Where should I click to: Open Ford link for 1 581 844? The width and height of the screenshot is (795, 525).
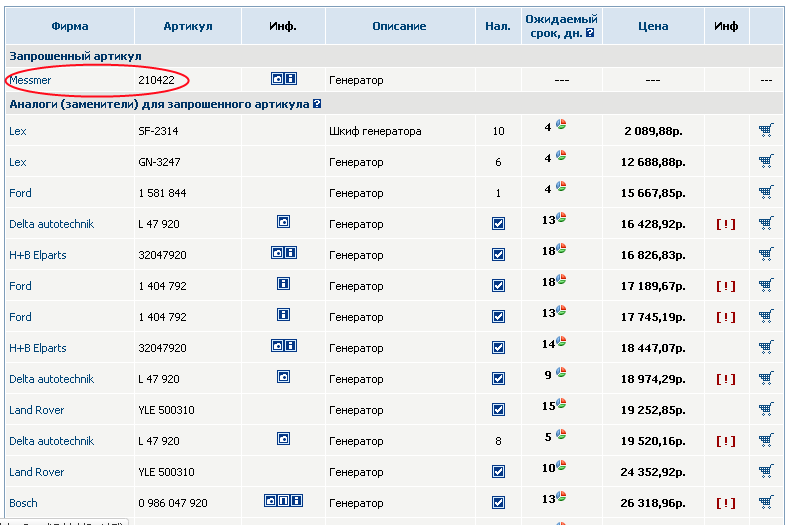20,193
